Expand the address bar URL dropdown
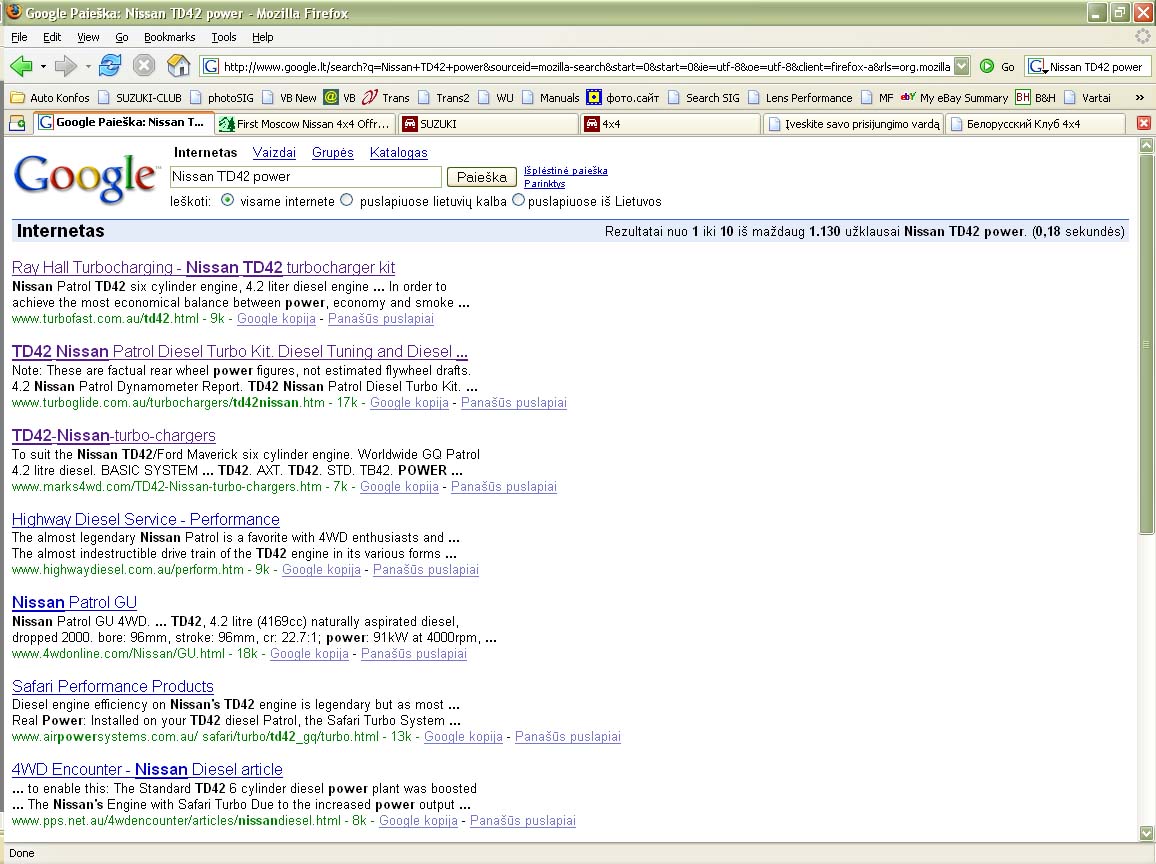This screenshot has height=864, width=1156. [x=961, y=66]
